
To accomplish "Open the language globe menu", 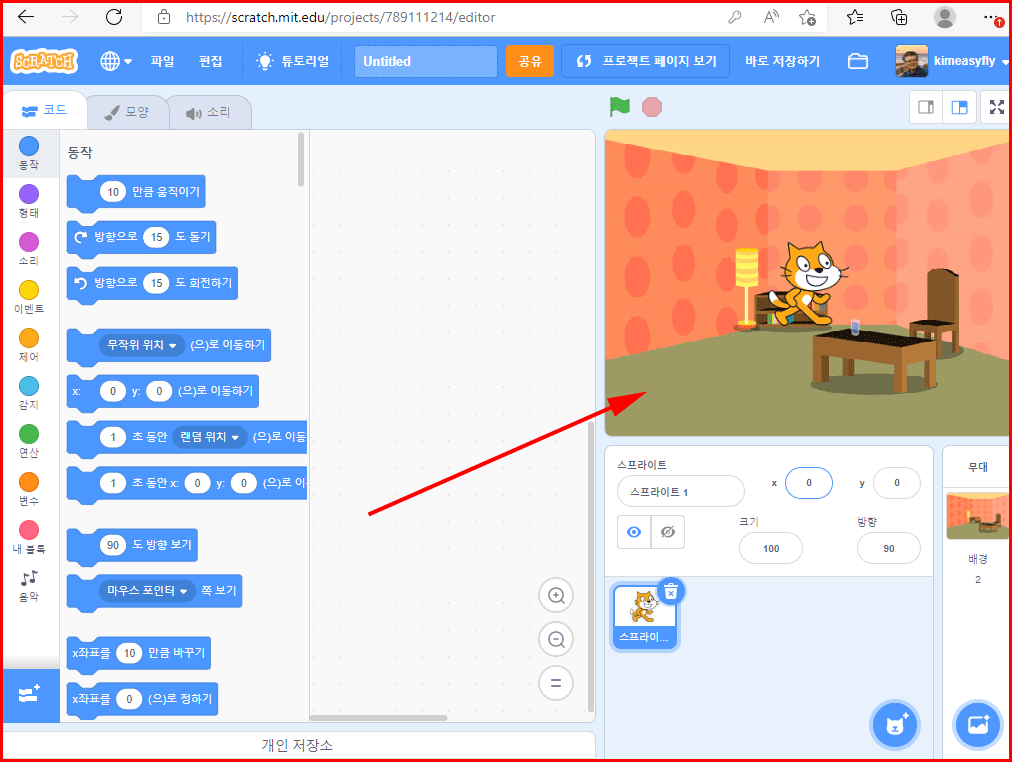I will [x=116, y=61].
